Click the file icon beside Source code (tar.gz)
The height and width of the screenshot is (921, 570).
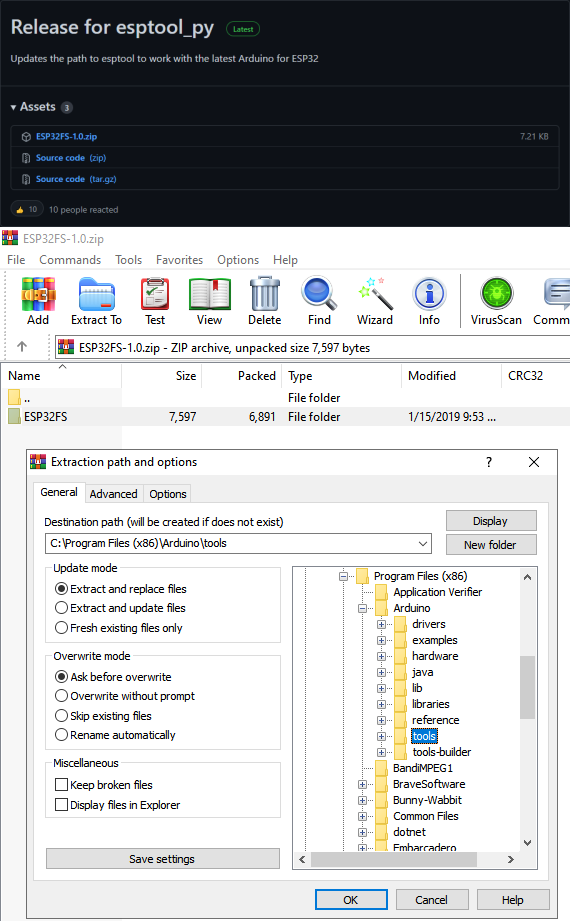click(x=26, y=179)
